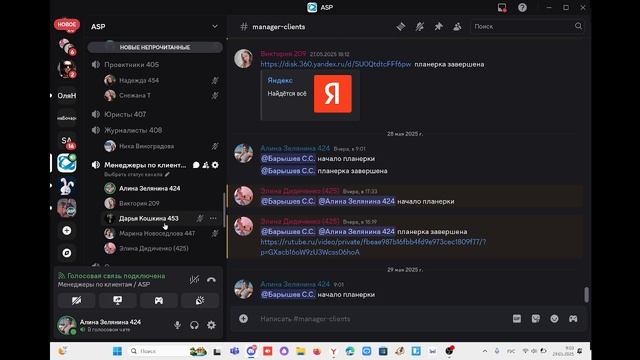640x360 pixels.
Task: Open User Settings gear in user panel
Action: (x=211, y=325)
